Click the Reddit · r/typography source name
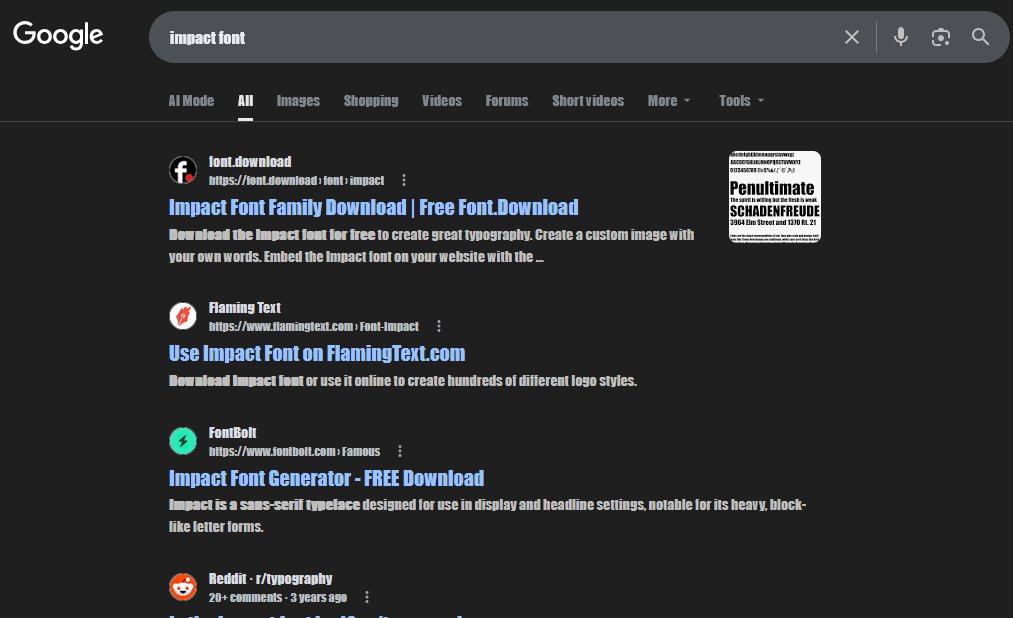The height and width of the screenshot is (618, 1013). [270, 579]
